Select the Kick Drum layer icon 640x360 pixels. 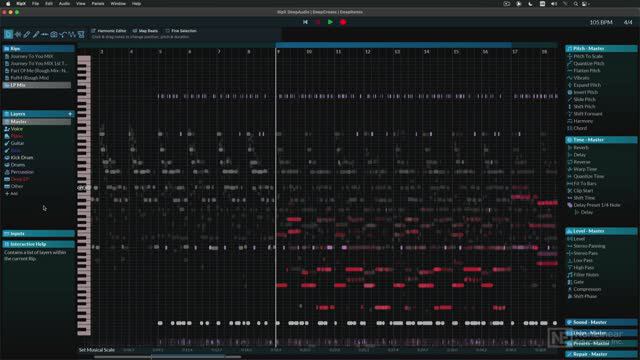coord(7,158)
